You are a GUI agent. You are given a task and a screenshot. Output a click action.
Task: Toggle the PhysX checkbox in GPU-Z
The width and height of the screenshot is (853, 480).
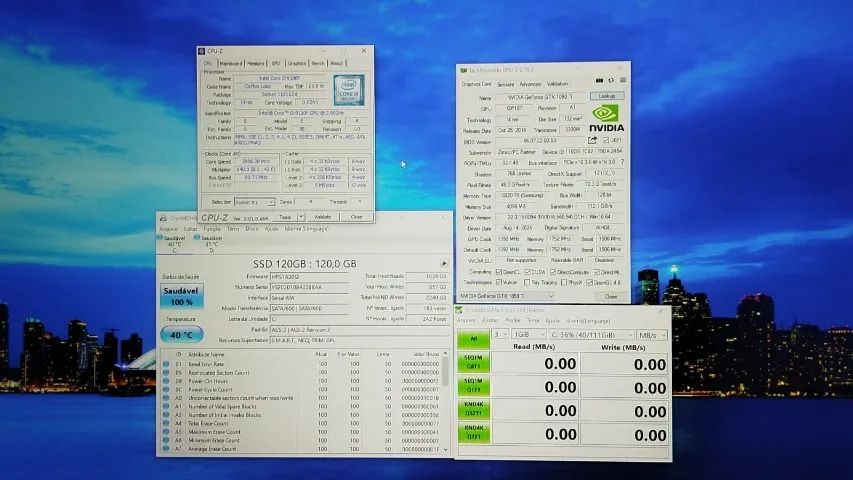point(564,282)
